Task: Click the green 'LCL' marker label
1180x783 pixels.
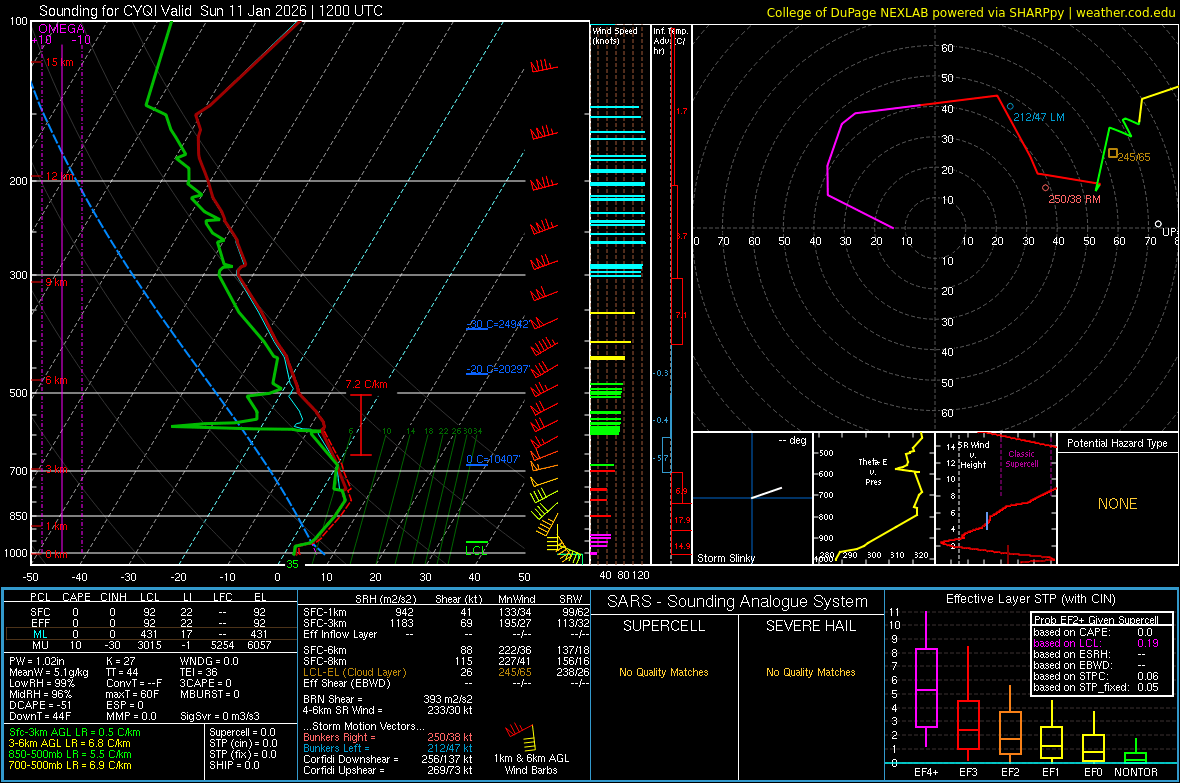Action: pos(476,550)
